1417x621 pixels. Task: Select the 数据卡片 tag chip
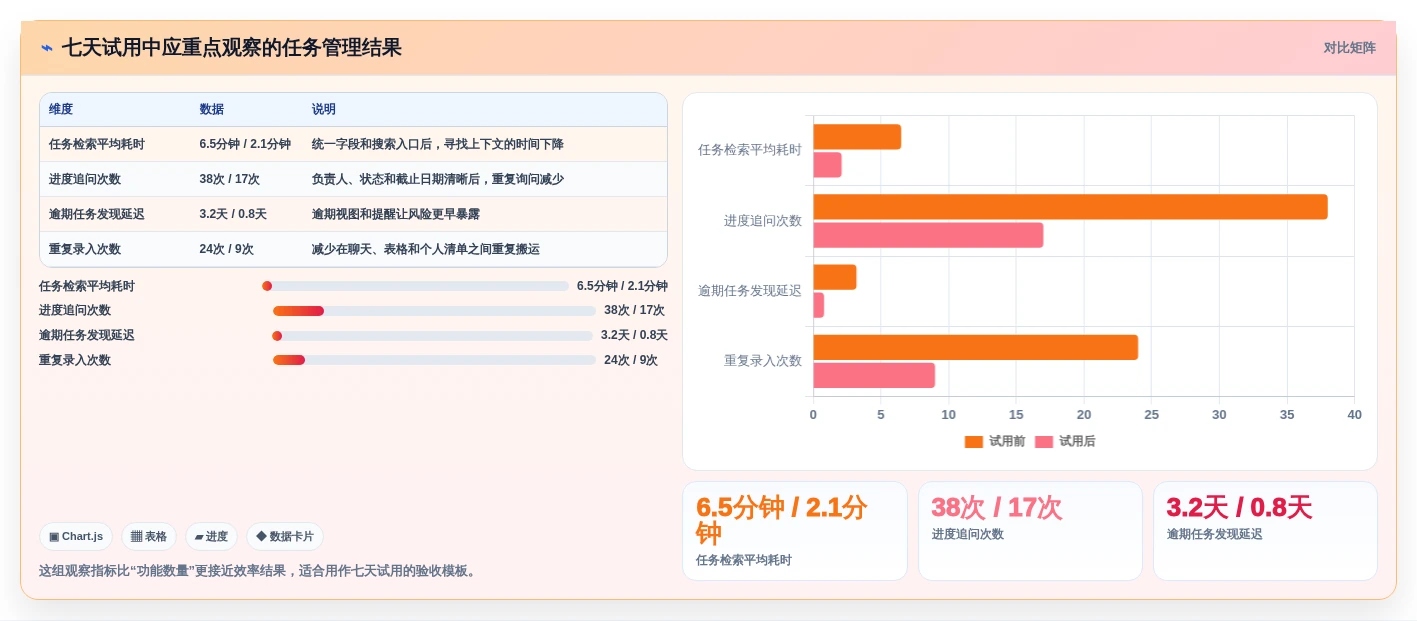(x=285, y=536)
